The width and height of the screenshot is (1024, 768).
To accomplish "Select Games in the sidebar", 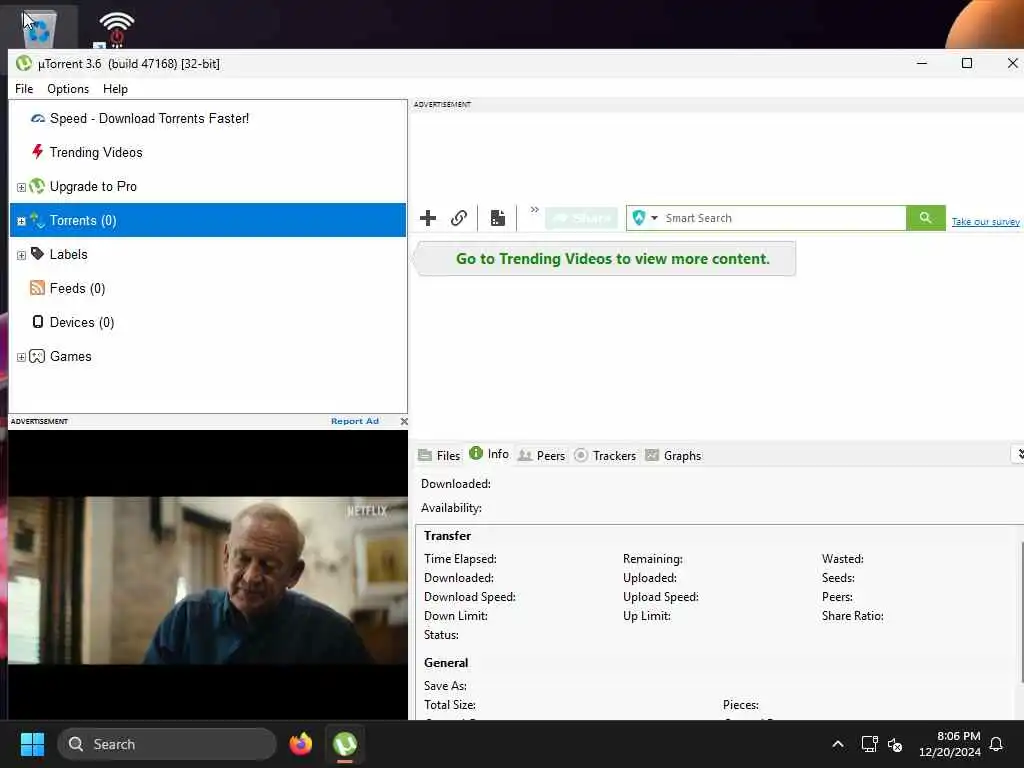I will [71, 356].
